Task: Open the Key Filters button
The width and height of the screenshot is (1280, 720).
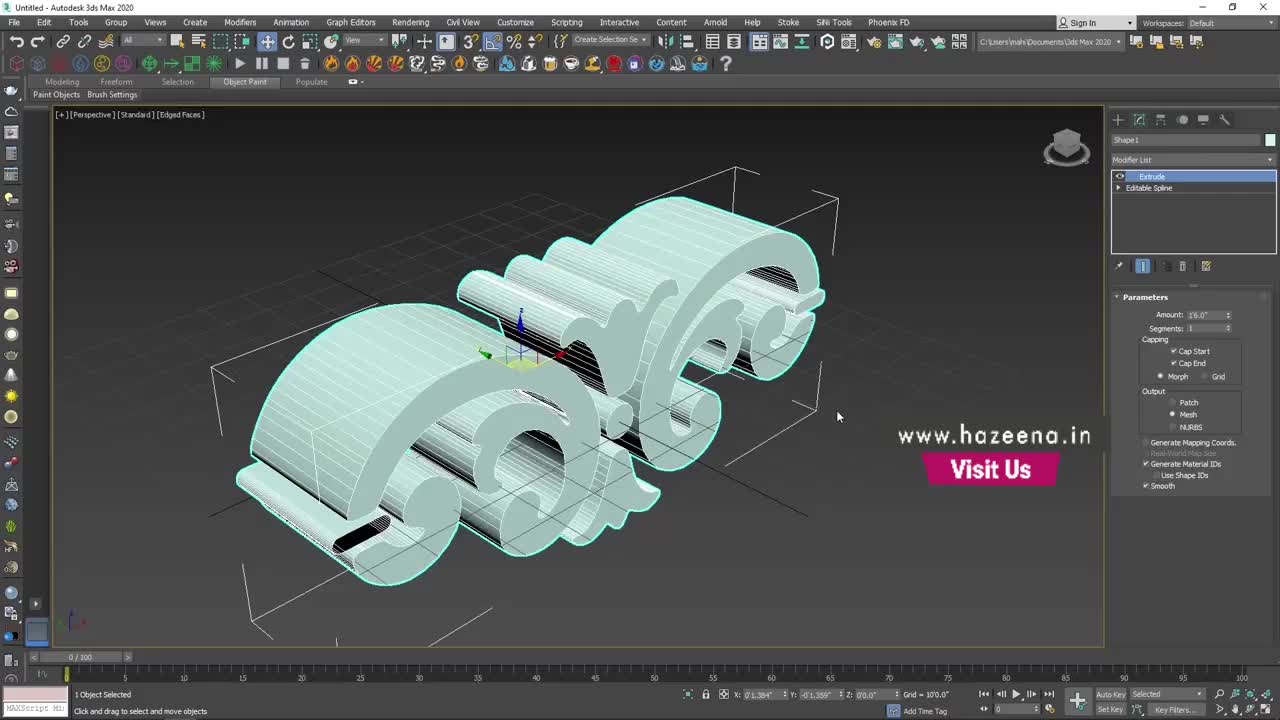Action: (x=1174, y=710)
